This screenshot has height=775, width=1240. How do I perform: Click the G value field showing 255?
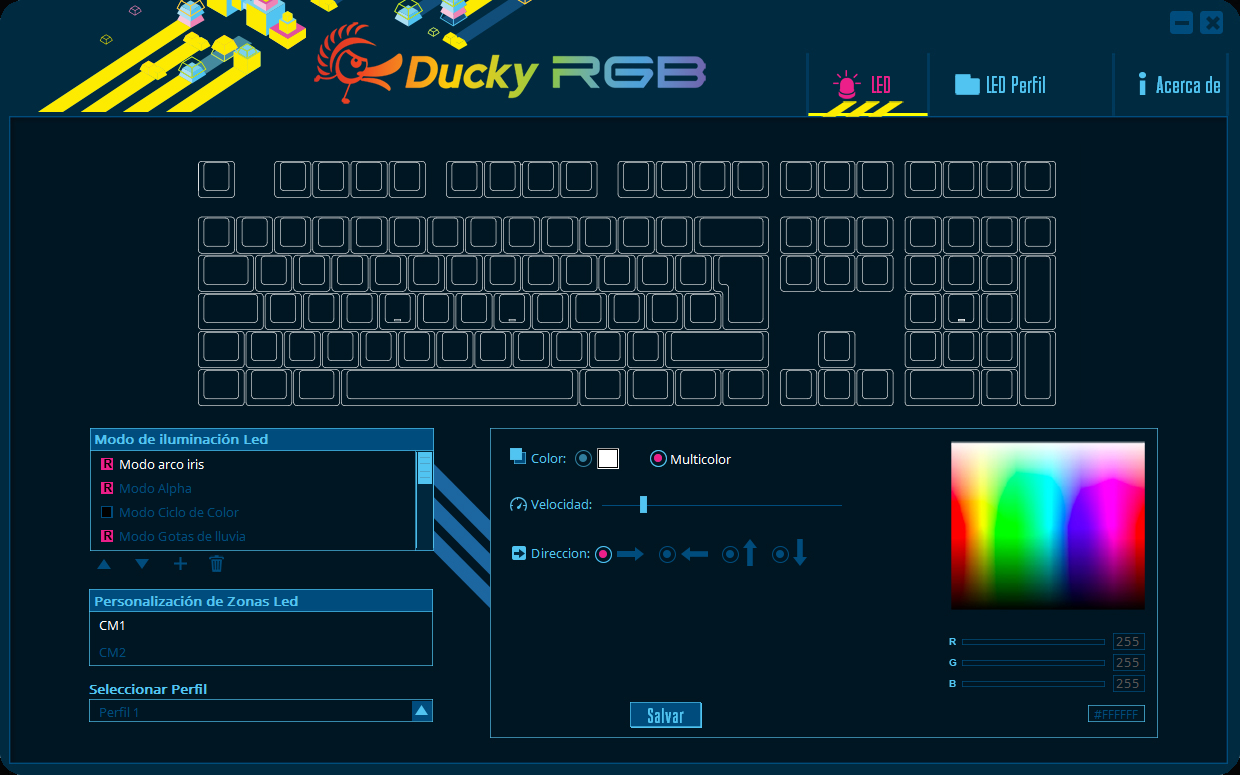[1128, 663]
